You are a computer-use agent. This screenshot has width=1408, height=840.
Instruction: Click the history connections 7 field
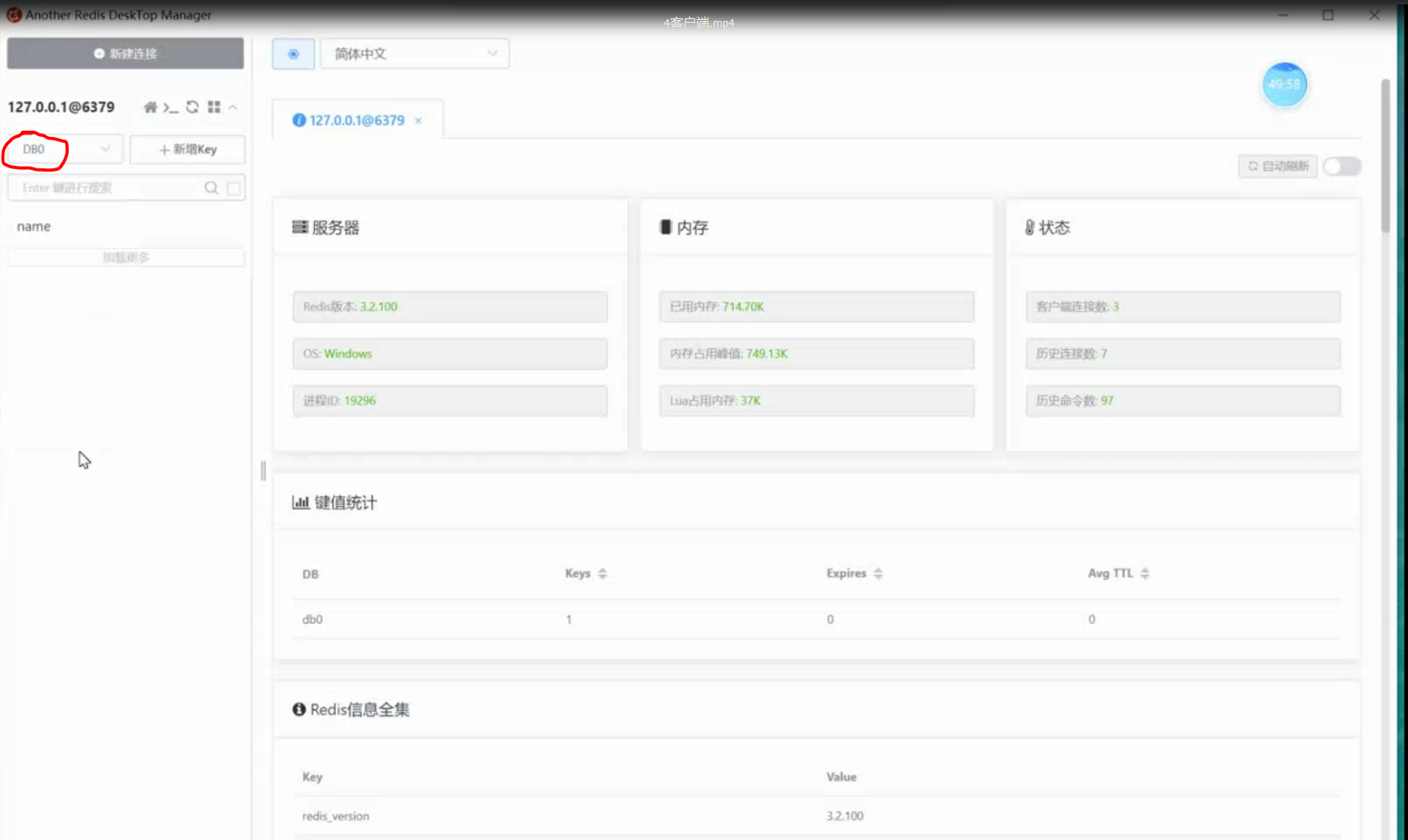tap(1183, 354)
